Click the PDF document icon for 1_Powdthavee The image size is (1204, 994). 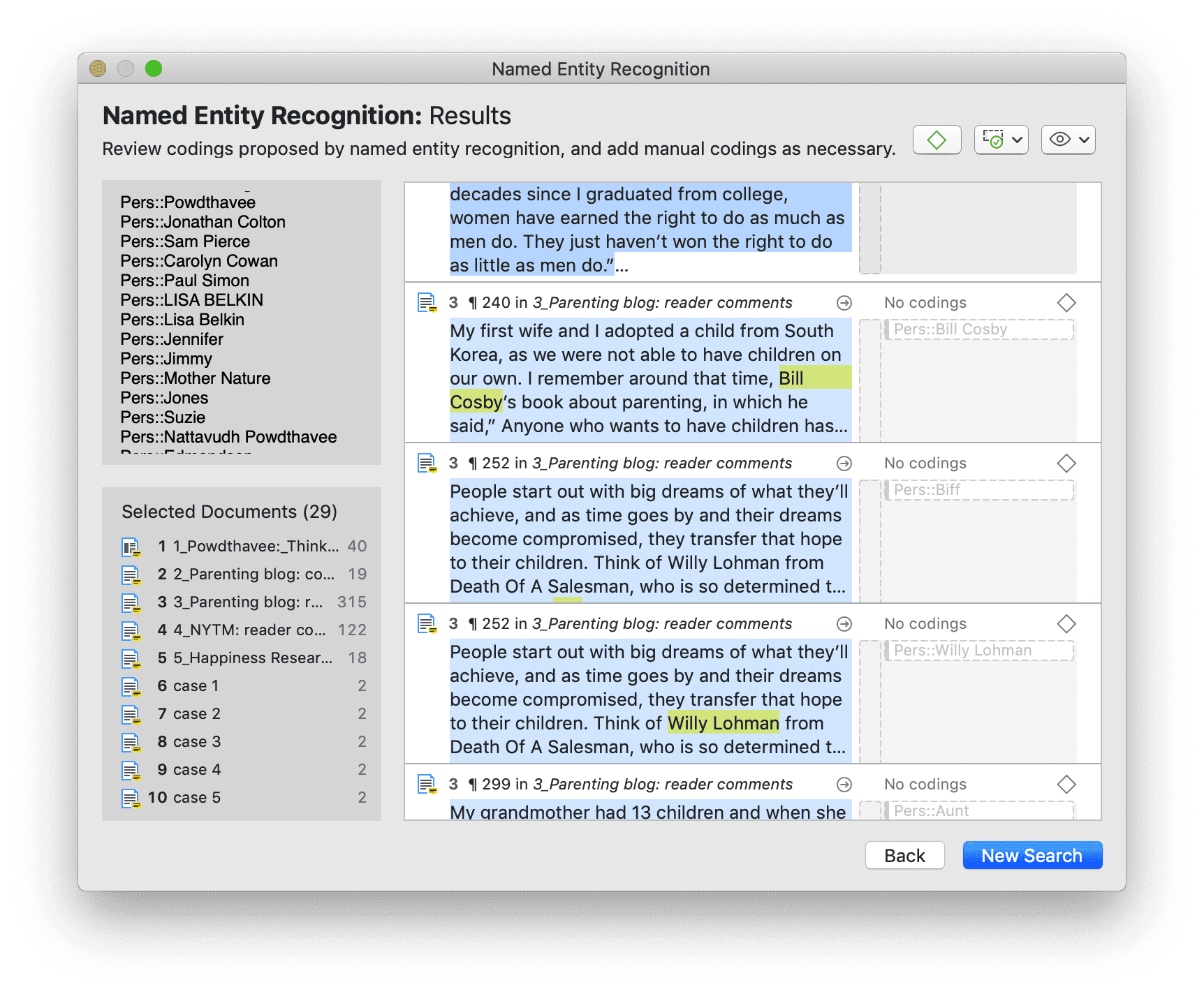coord(131,547)
